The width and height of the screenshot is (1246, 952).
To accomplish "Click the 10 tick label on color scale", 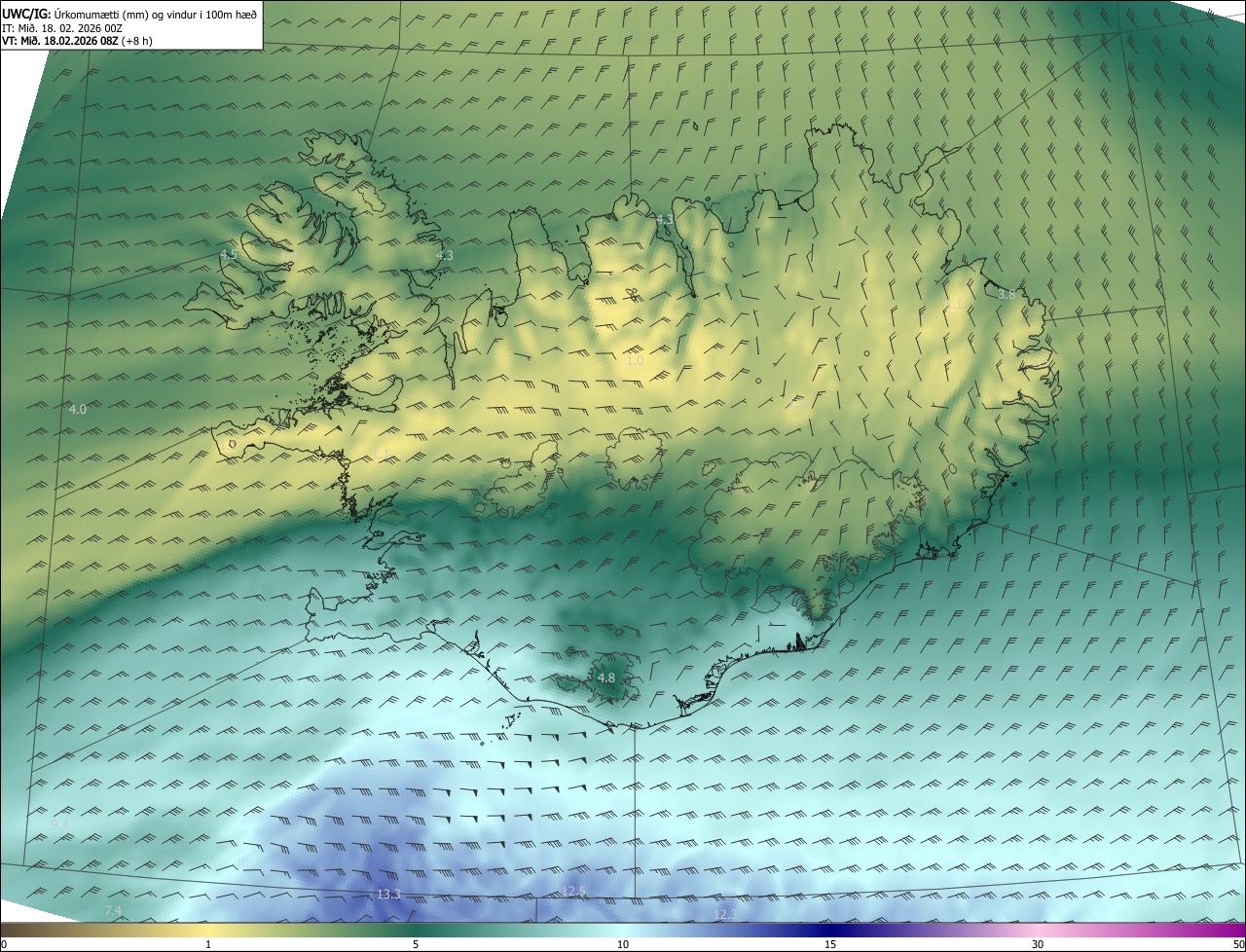I will click(x=623, y=944).
